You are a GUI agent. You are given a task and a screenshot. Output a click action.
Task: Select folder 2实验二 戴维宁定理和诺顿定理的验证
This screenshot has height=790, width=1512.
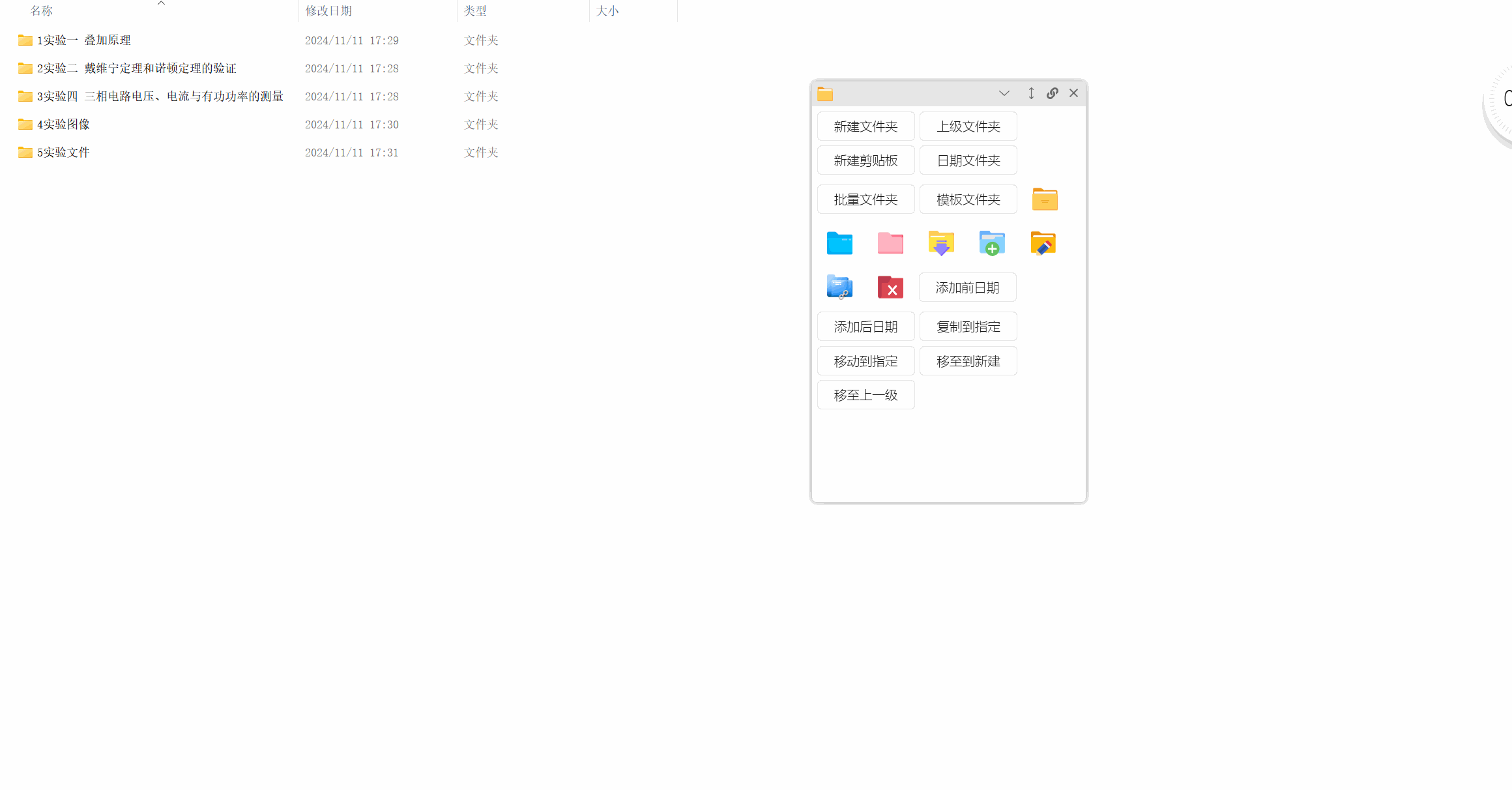[136, 68]
